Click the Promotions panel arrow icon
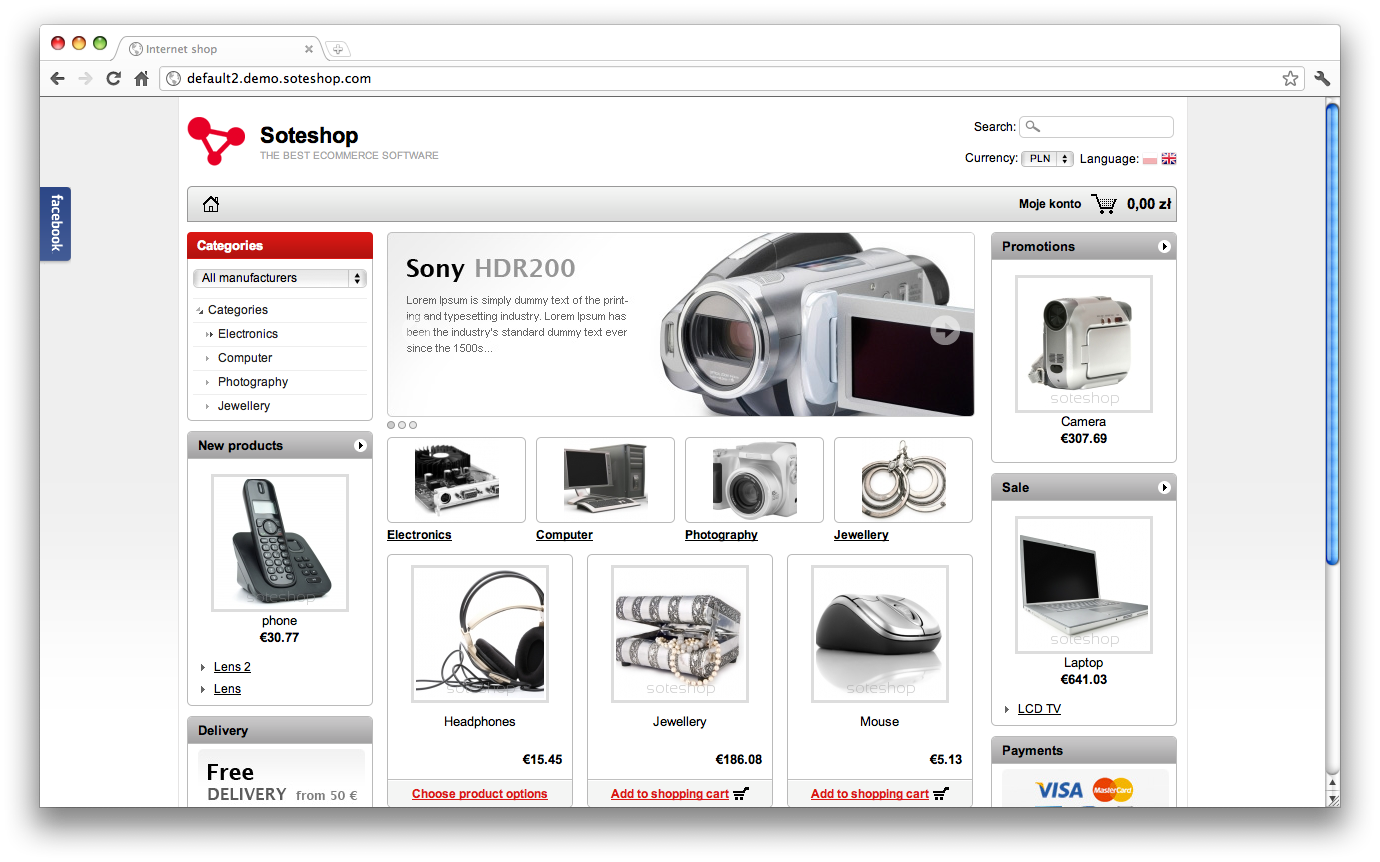The height and width of the screenshot is (862, 1380). click(1164, 247)
